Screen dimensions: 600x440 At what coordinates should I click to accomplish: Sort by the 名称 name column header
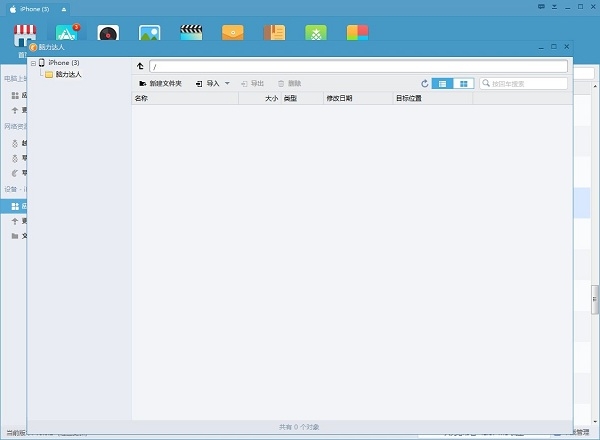pos(185,98)
